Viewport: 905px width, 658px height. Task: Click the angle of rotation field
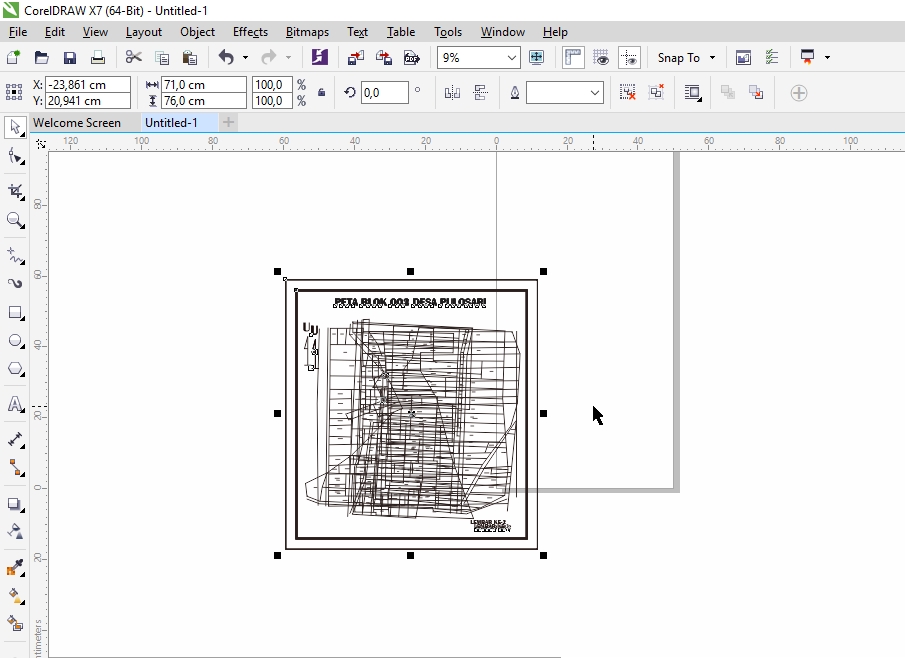(x=384, y=92)
